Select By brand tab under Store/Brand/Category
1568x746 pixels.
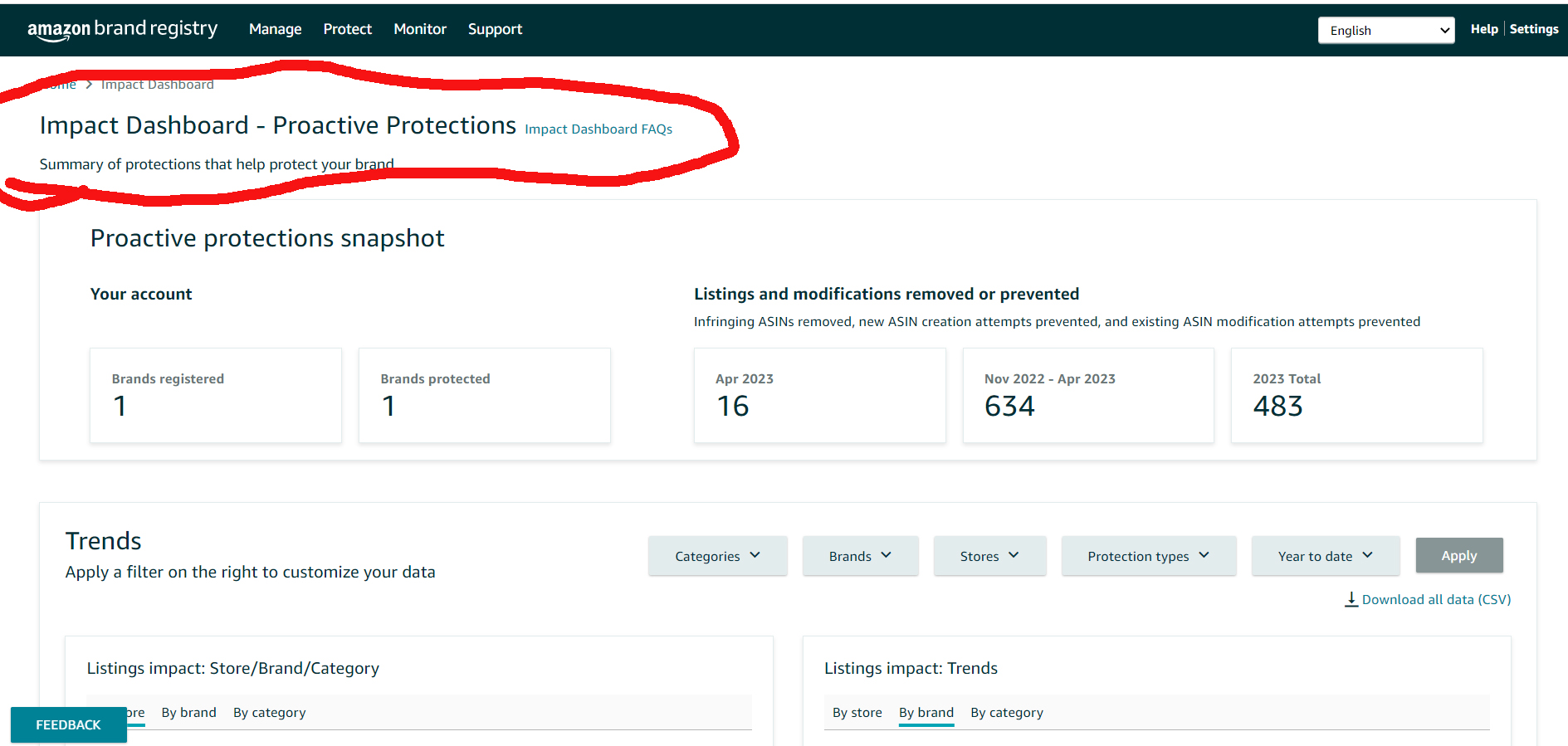pos(189,712)
